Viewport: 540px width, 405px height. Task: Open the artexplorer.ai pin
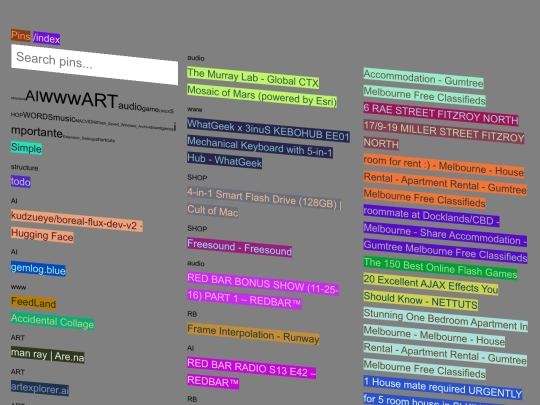tap(40, 388)
